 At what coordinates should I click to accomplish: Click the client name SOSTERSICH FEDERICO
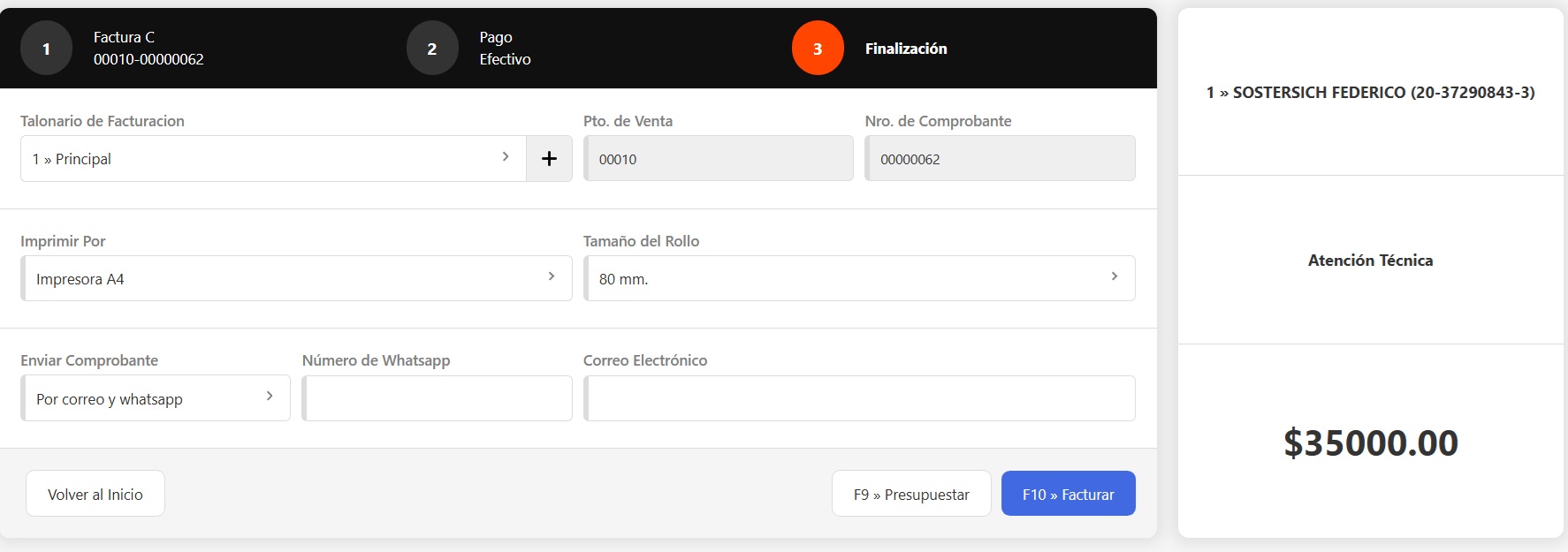tap(1370, 93)
